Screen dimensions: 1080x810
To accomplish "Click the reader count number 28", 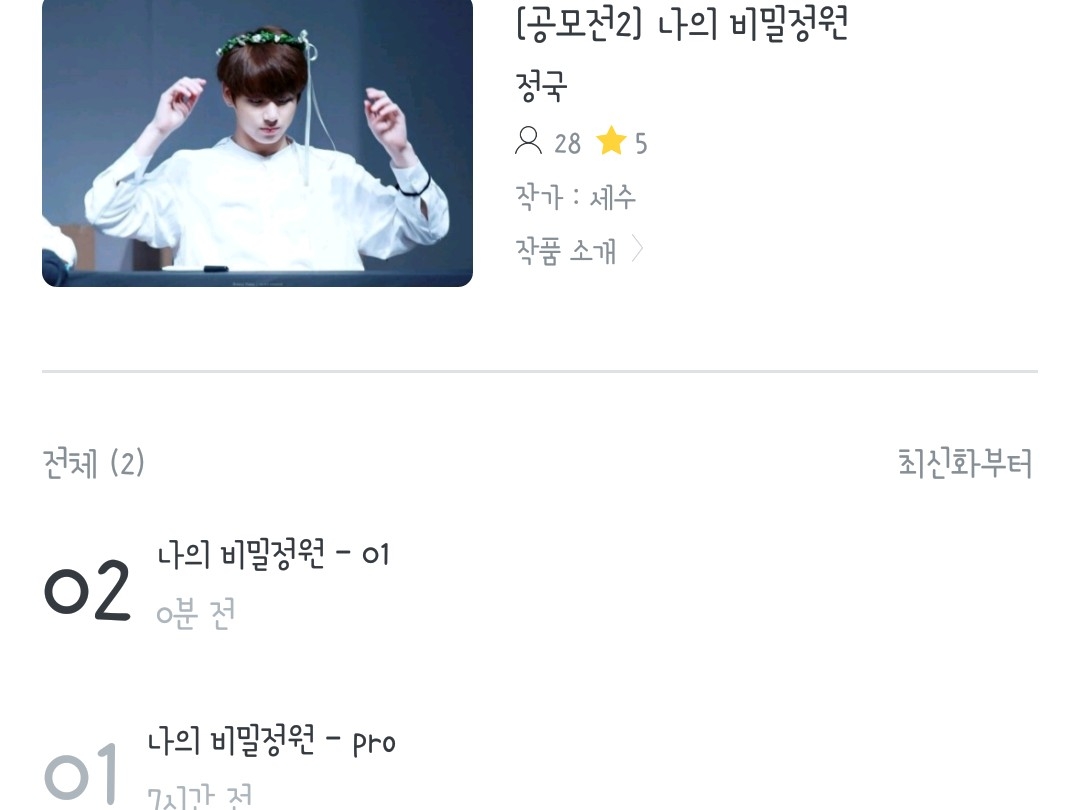I will pyautogui.click(x=568, y=143).
